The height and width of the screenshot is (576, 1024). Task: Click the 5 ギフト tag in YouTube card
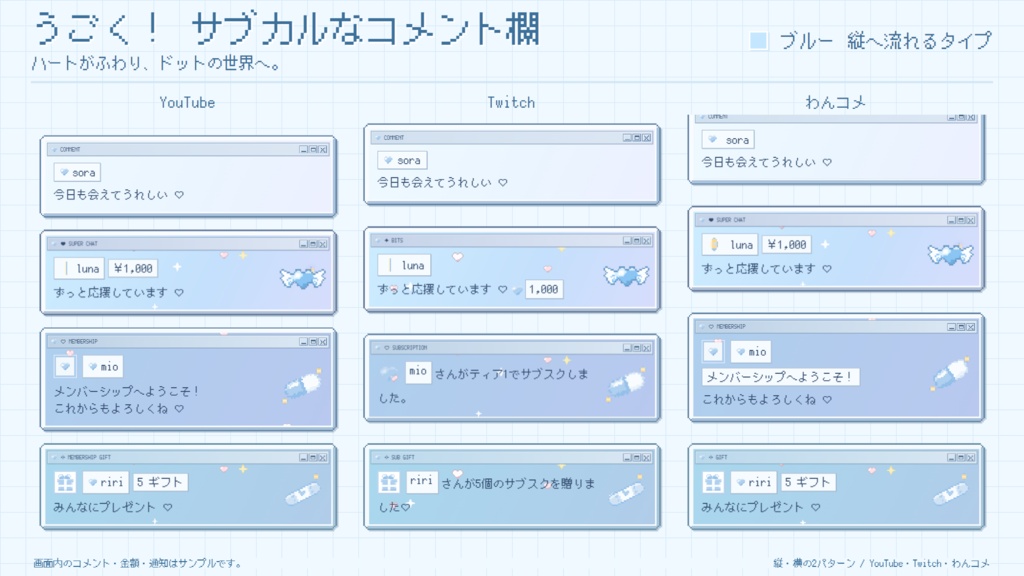(159, 482)
